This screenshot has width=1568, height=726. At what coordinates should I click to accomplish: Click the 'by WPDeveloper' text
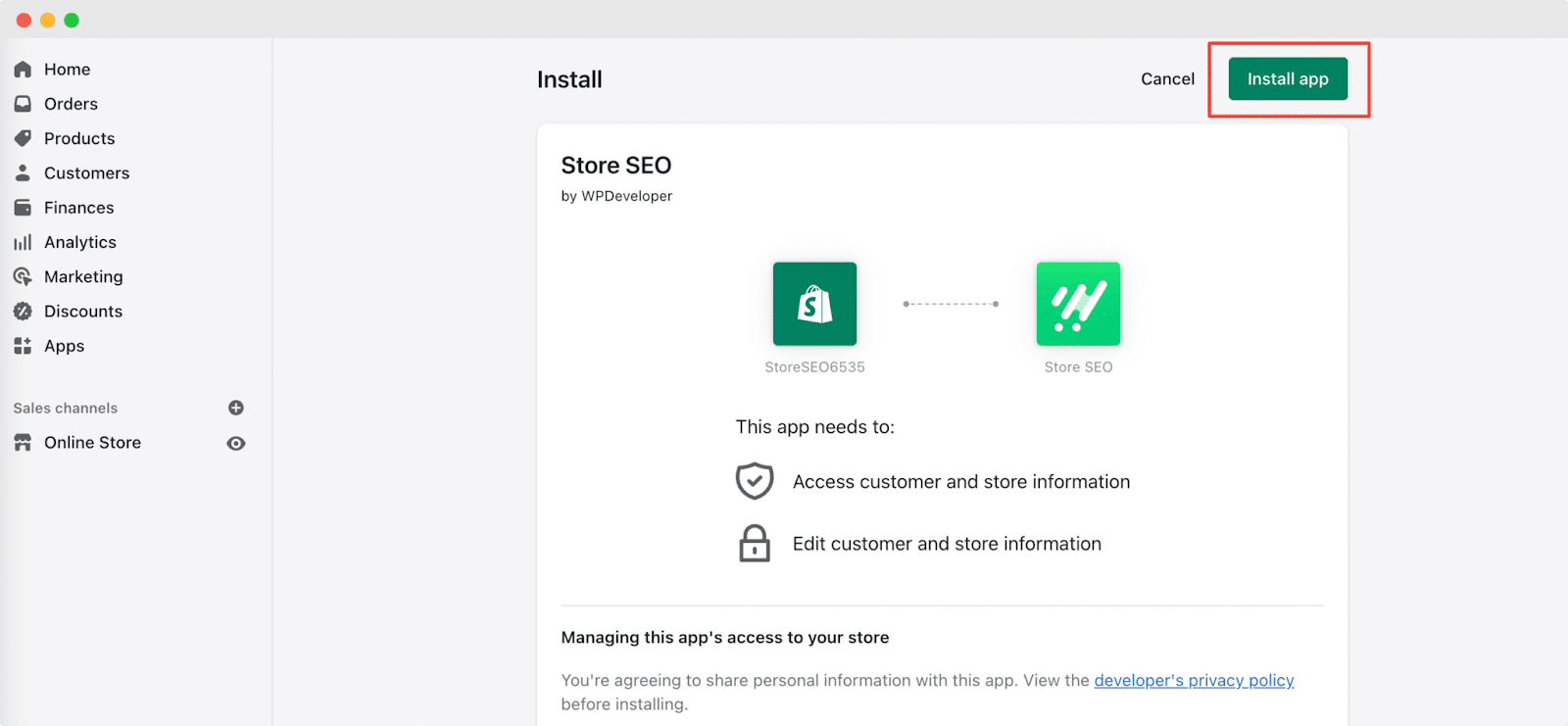616,196
